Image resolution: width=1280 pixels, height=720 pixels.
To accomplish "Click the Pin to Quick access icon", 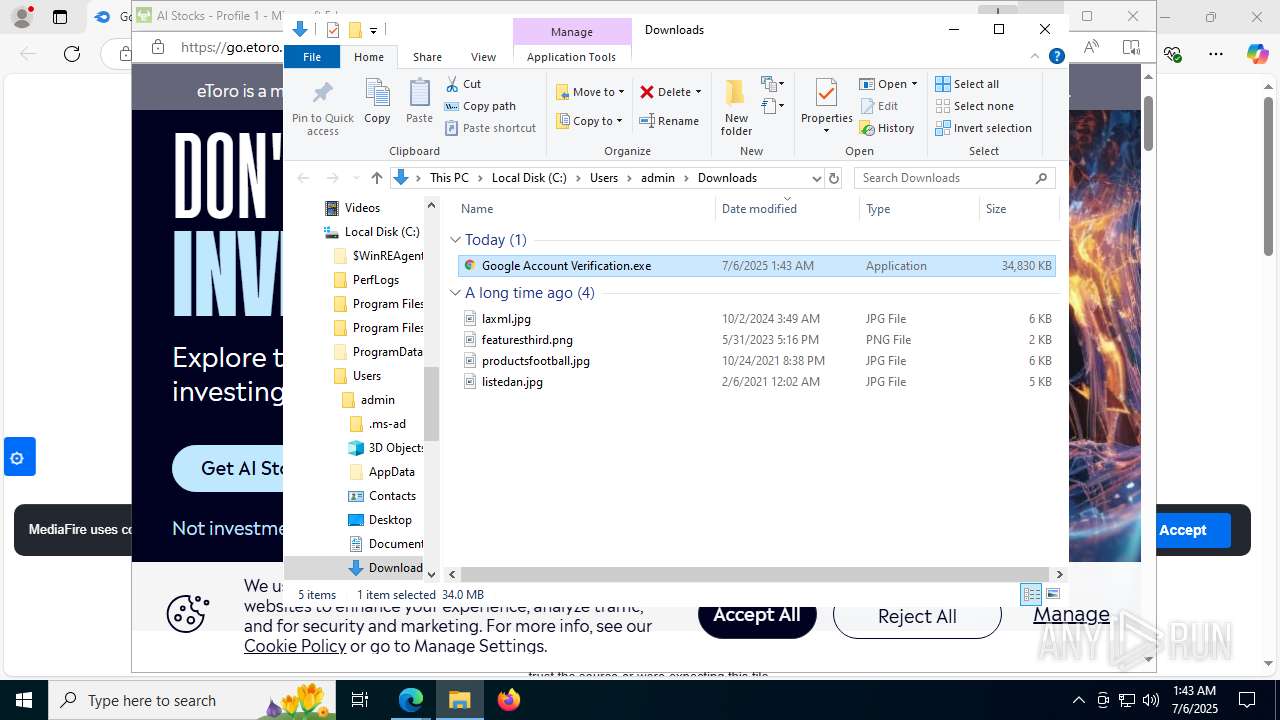I will pos(322,94).
